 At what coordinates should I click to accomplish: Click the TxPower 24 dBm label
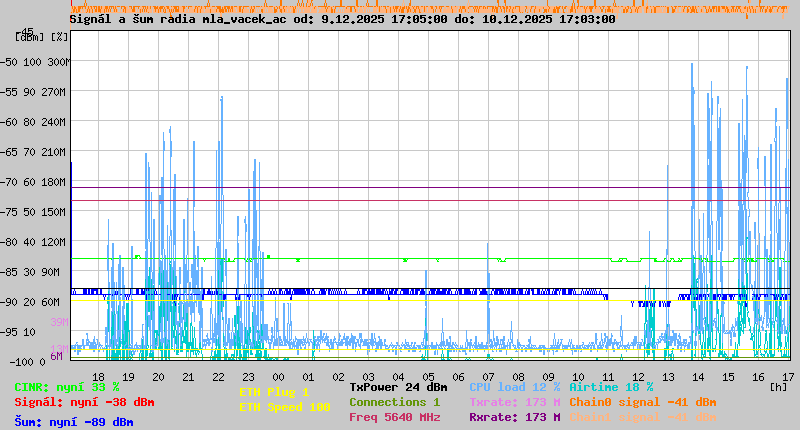pyautogui.click(x=398, y=387)
